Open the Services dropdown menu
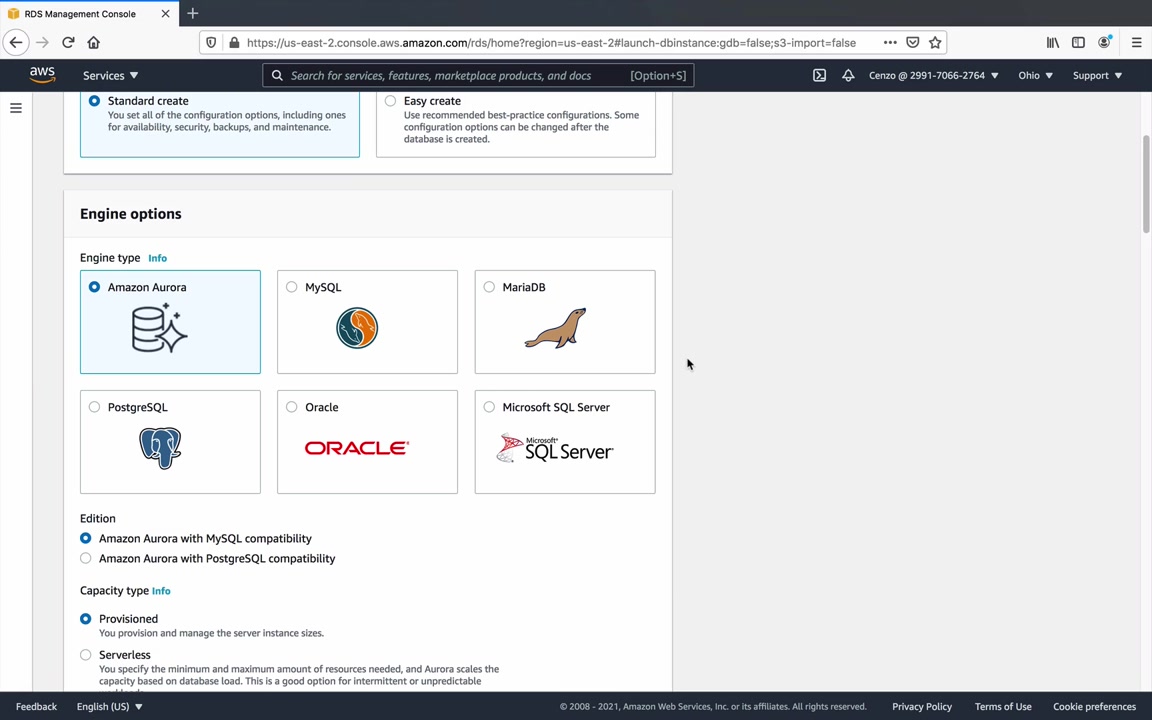This screenshot has width=1152, height=720. pos(110,76)
